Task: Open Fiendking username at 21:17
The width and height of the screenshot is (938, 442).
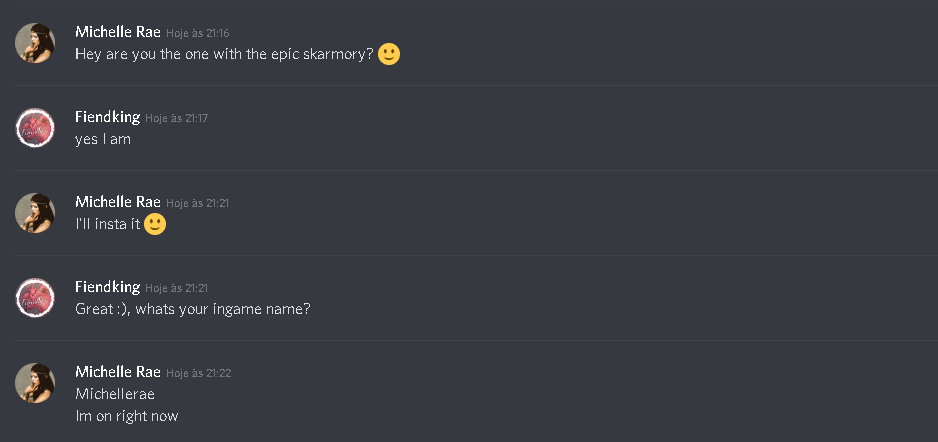Action: pyautogui.click(x=108, y=117)
